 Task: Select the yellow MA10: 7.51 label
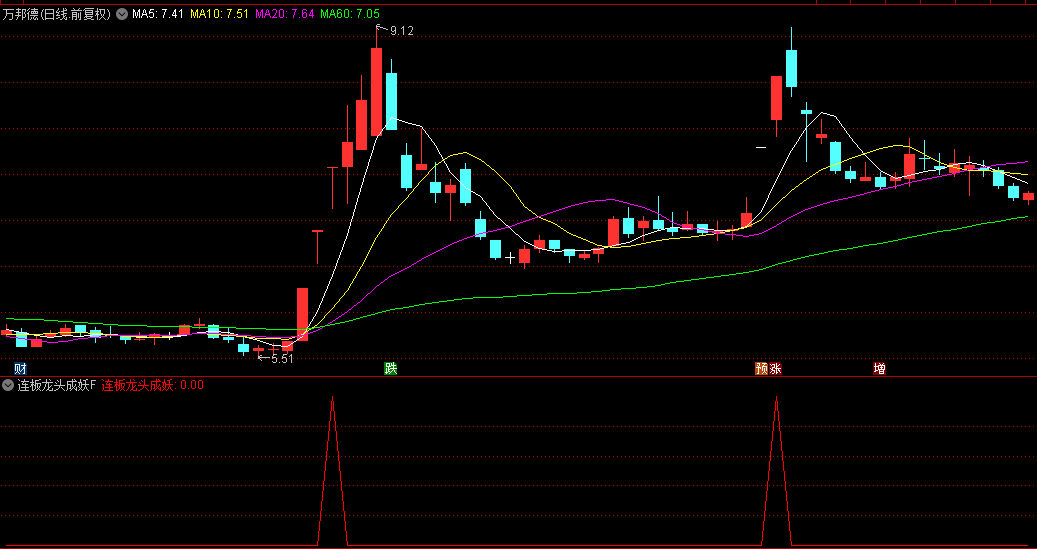tap(220, 14)
